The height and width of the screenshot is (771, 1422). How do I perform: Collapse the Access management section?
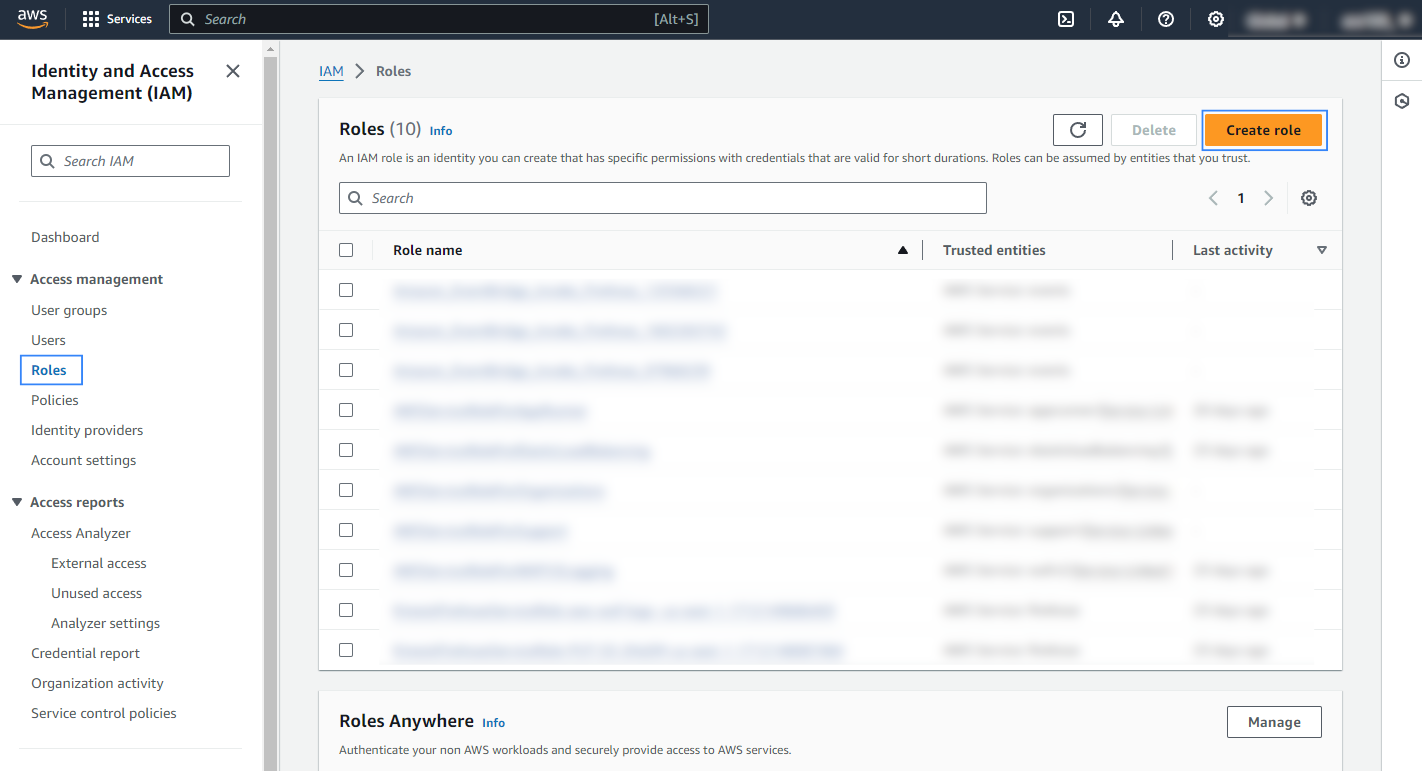(17, 279)
